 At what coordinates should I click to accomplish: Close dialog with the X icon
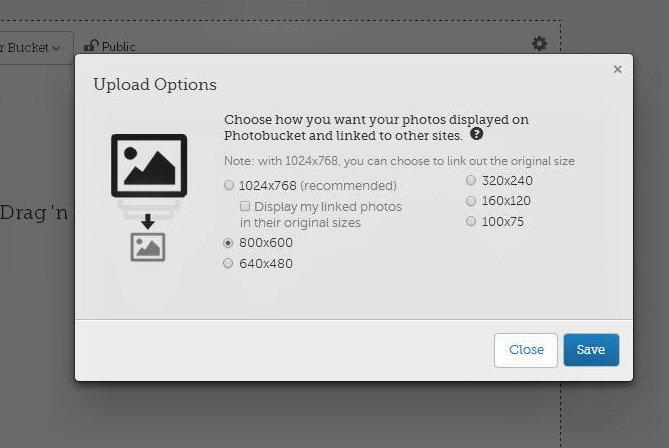coord(617,69)
